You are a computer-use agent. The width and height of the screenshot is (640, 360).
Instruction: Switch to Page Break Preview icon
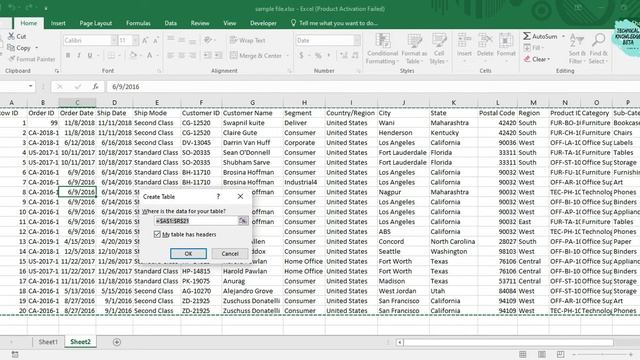560,354
